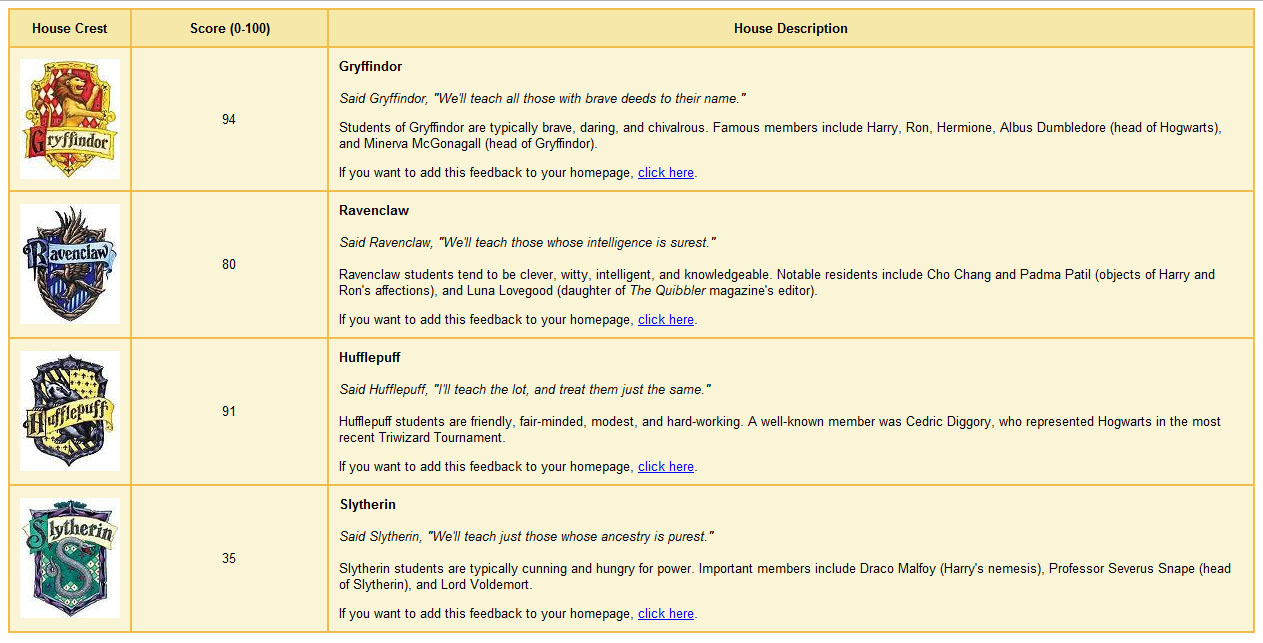Screen dimensions: 1263x643
Task: Click the 'House Description' column header
Action: tap(791, 28)
